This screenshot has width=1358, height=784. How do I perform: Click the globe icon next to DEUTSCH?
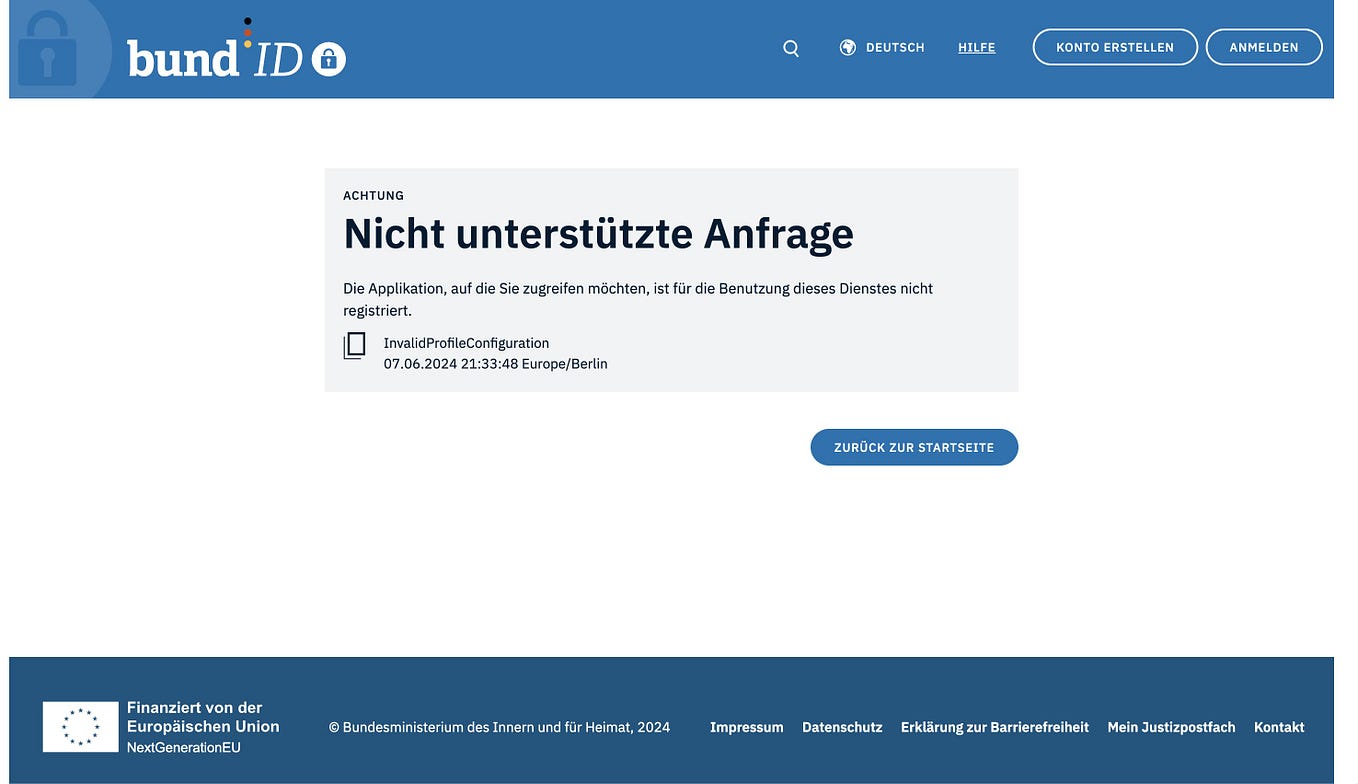(847, 46)
